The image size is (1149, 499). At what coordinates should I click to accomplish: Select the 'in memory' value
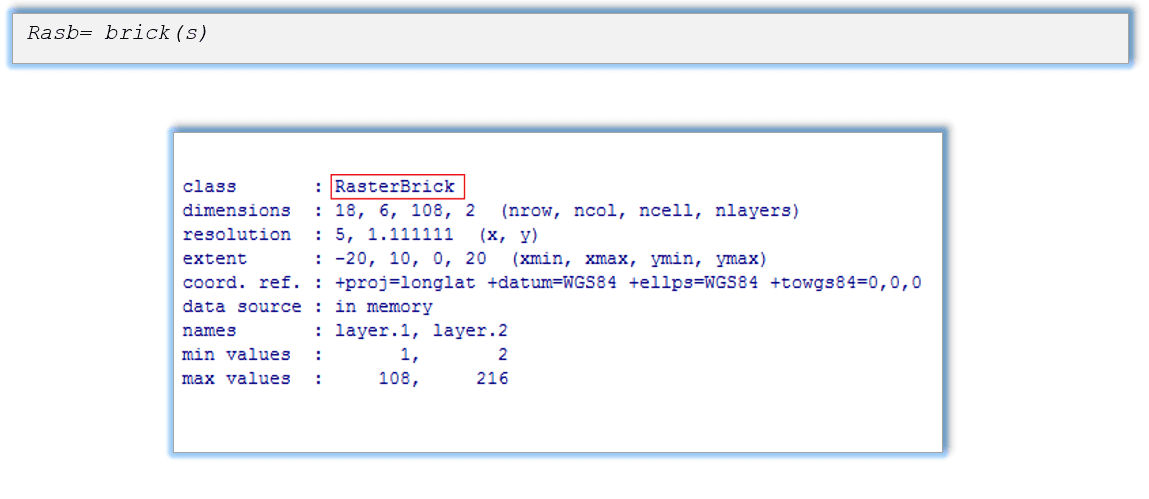[383, 306]
